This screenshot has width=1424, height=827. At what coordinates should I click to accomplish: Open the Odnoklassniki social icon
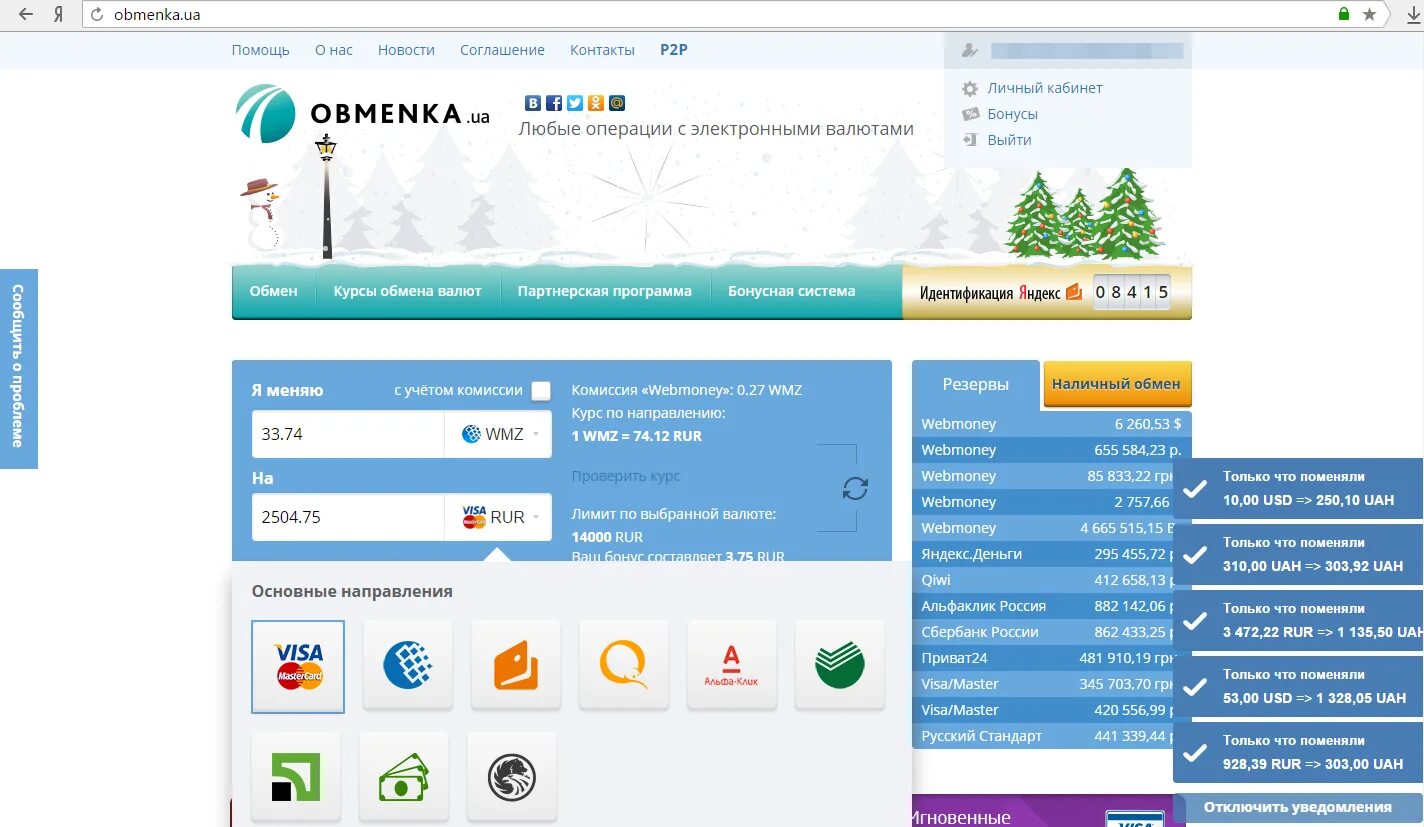pos(596,103)
